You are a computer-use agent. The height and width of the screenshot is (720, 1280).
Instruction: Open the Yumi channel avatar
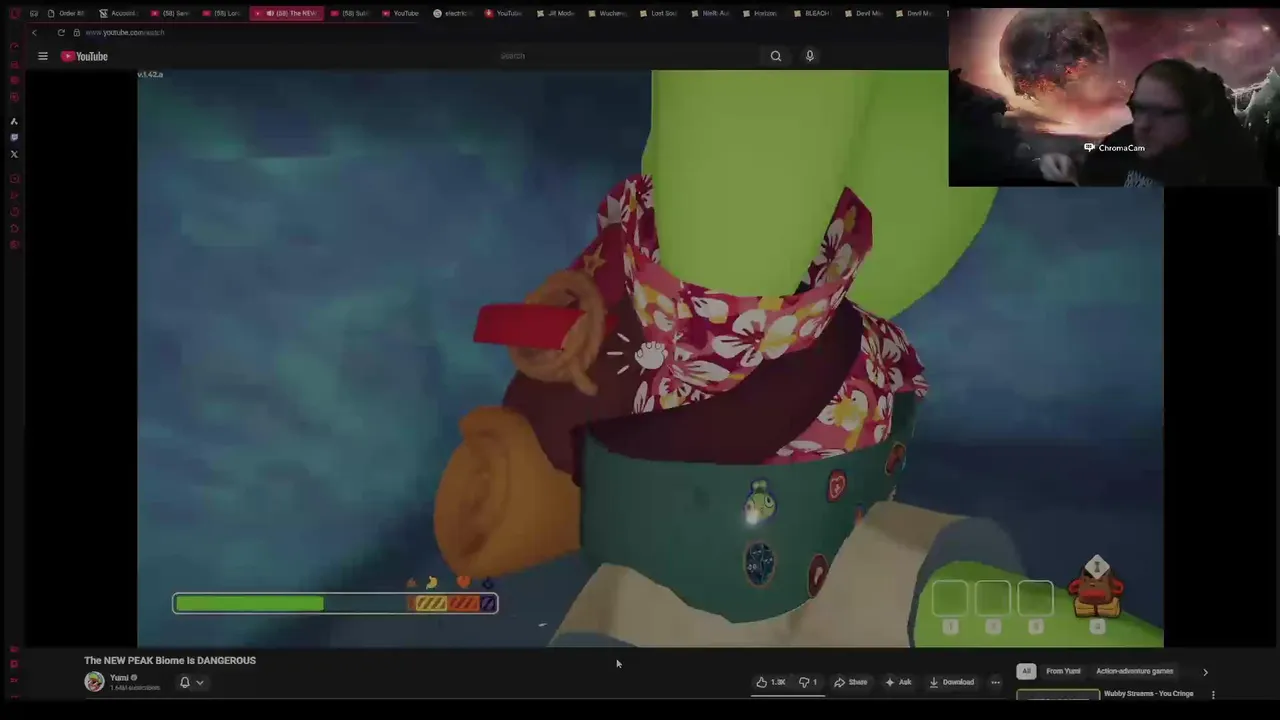[94, 682]
